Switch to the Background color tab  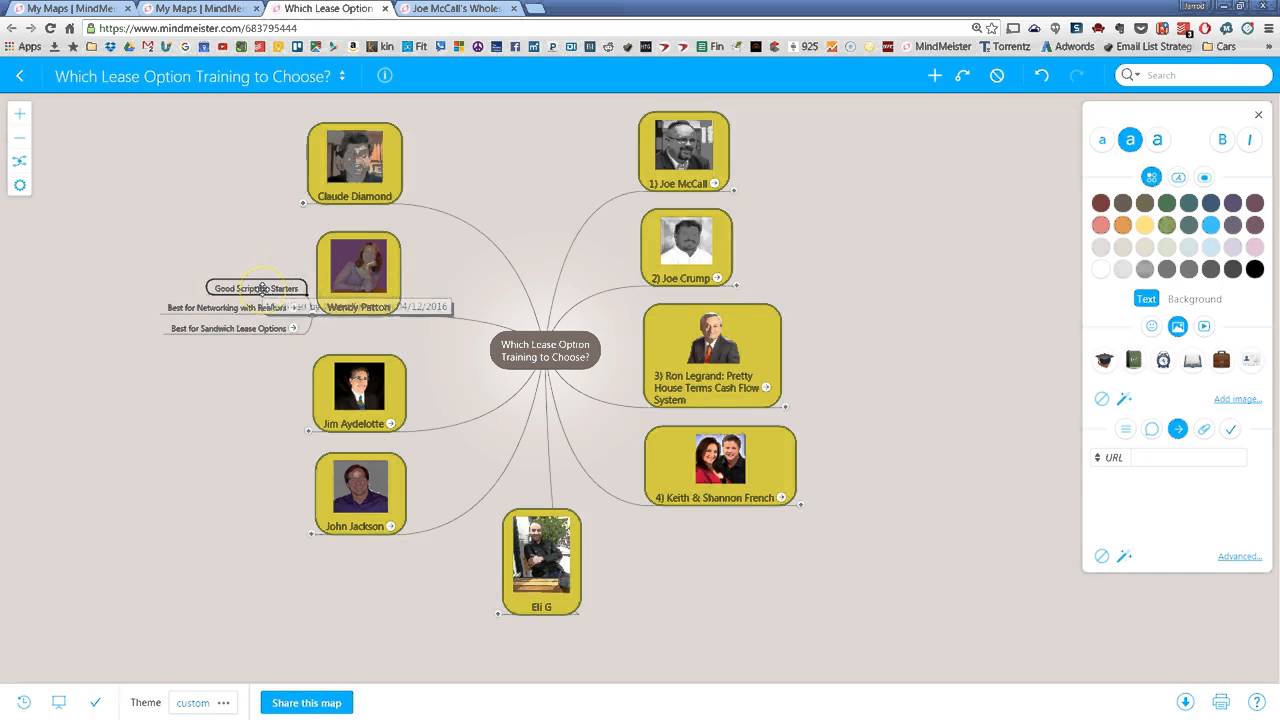pyautogui.click(x=1195, y=299)
